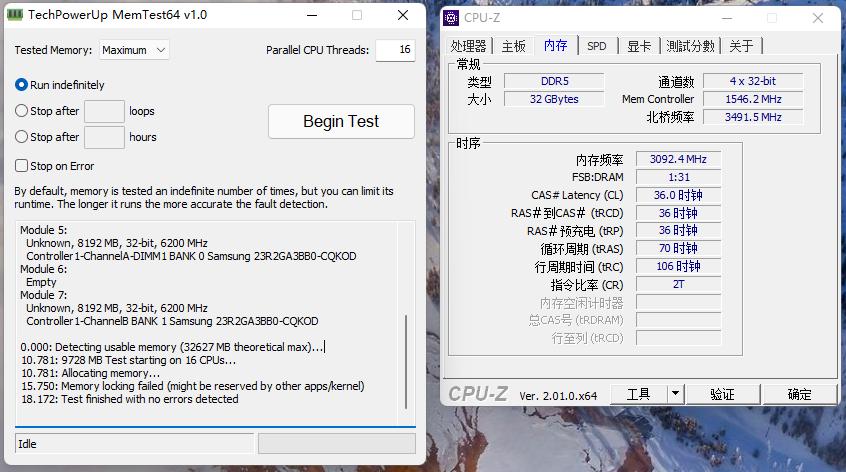Click the MemTest64 memory chip title icon
The height and width of the screenshot is (472, 846).
[15, 15]
